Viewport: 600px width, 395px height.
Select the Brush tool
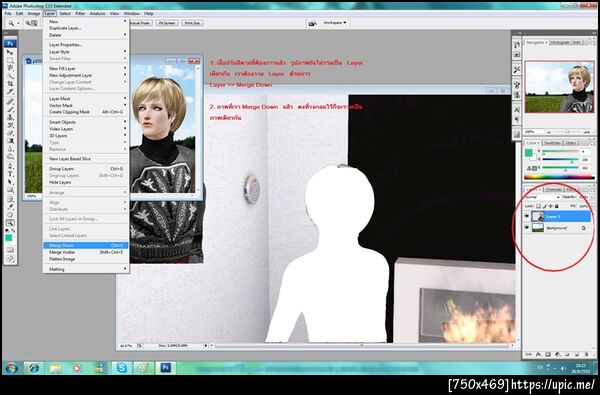coord(10,109)
